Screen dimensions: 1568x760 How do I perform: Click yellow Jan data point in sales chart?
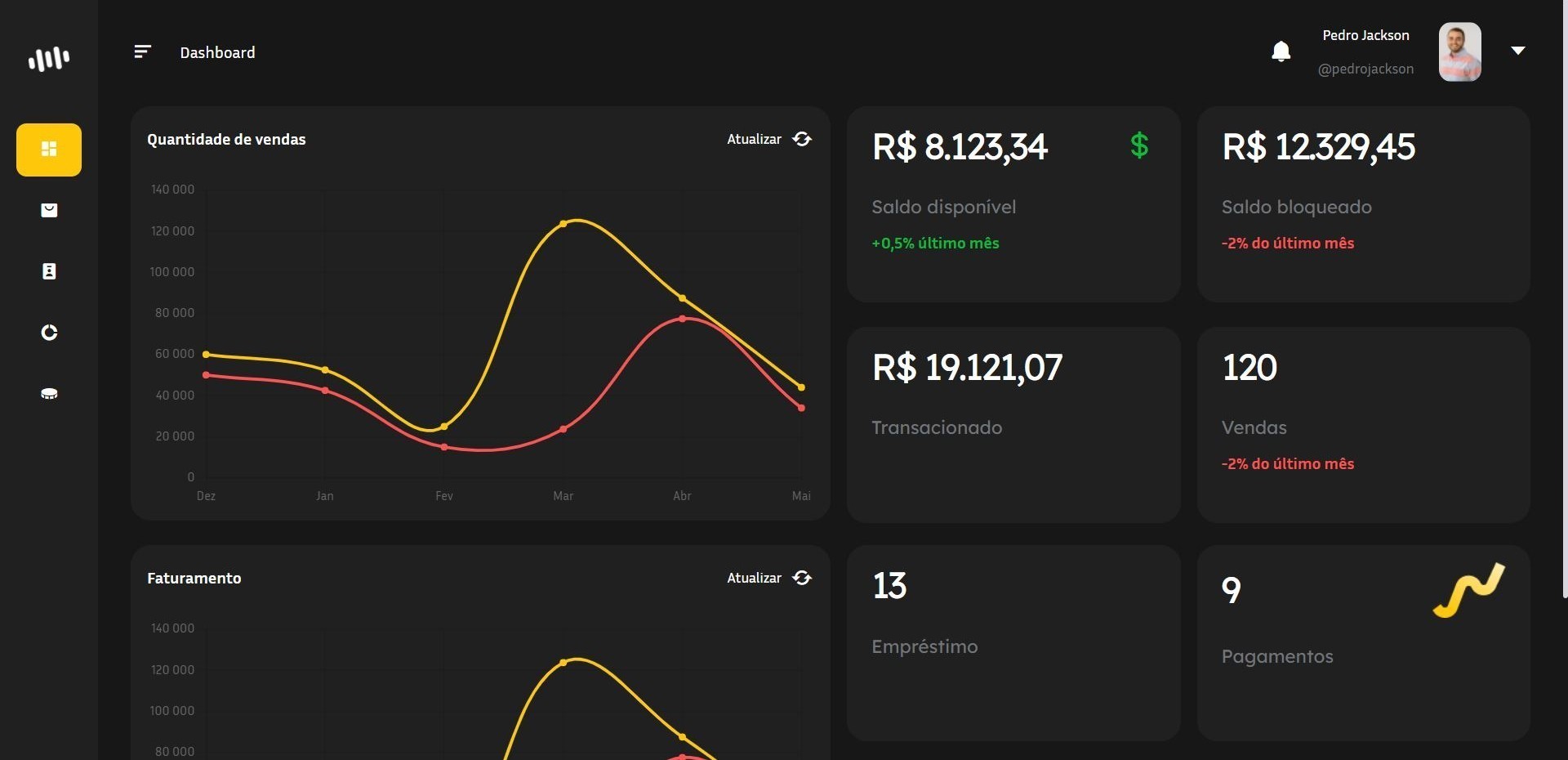325,370
